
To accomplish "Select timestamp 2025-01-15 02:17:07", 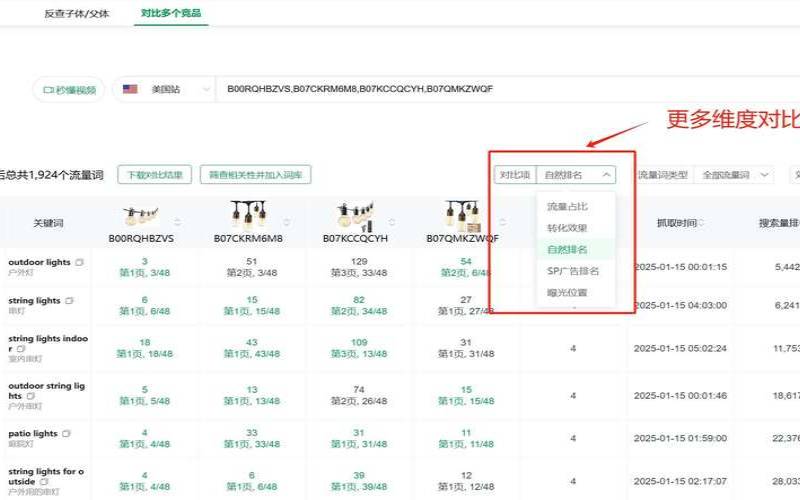I will (680, 481).
